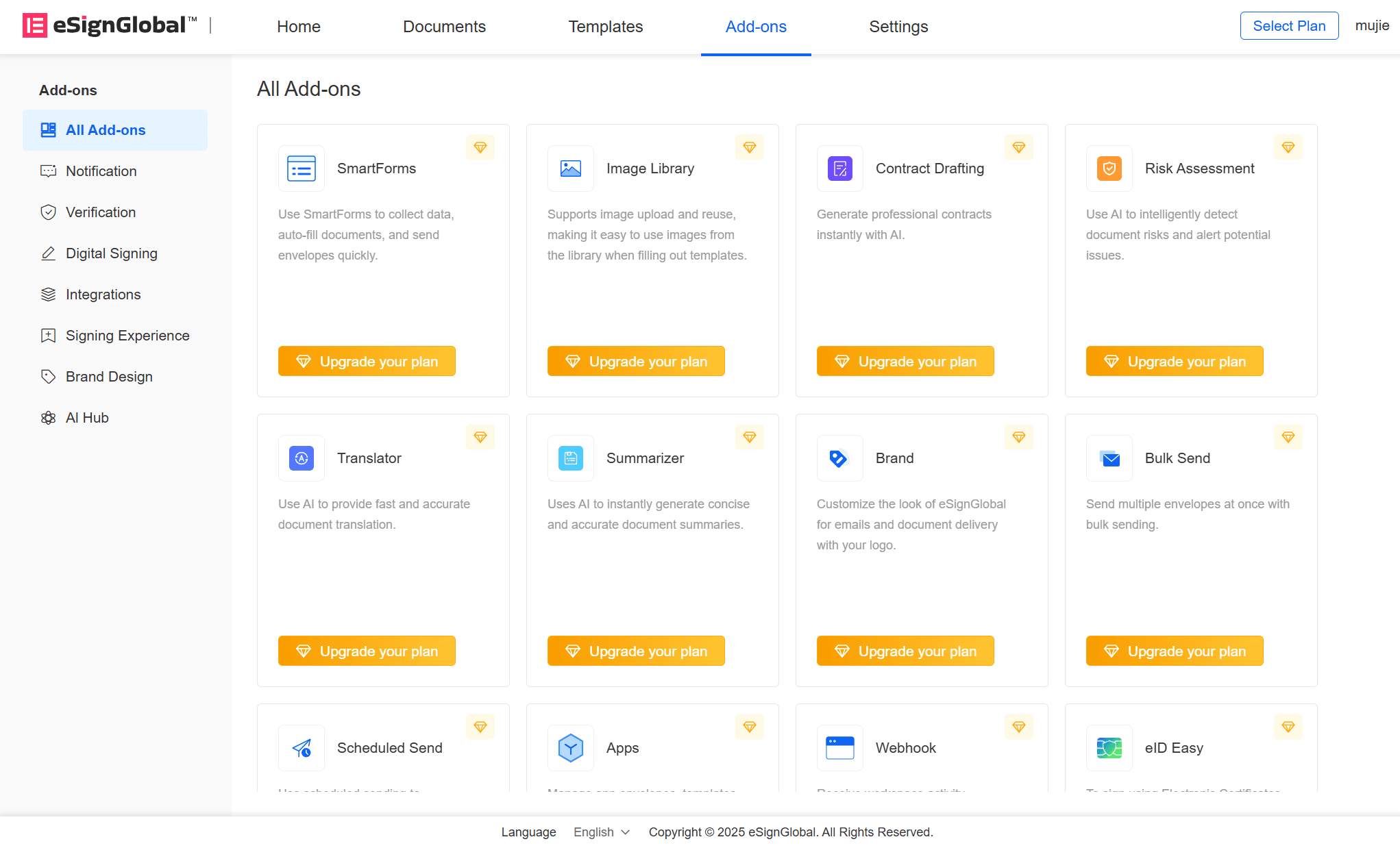Image resolution: width=1400 pixels, height=848 pixels.
Task: Click the eID Easy icon
Action: click(1109, 748)
